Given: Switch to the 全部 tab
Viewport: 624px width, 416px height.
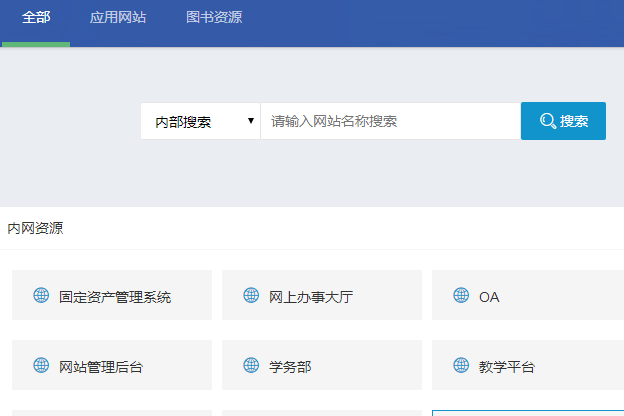Looking at the screenshot, I should click(x=36, y=18).
